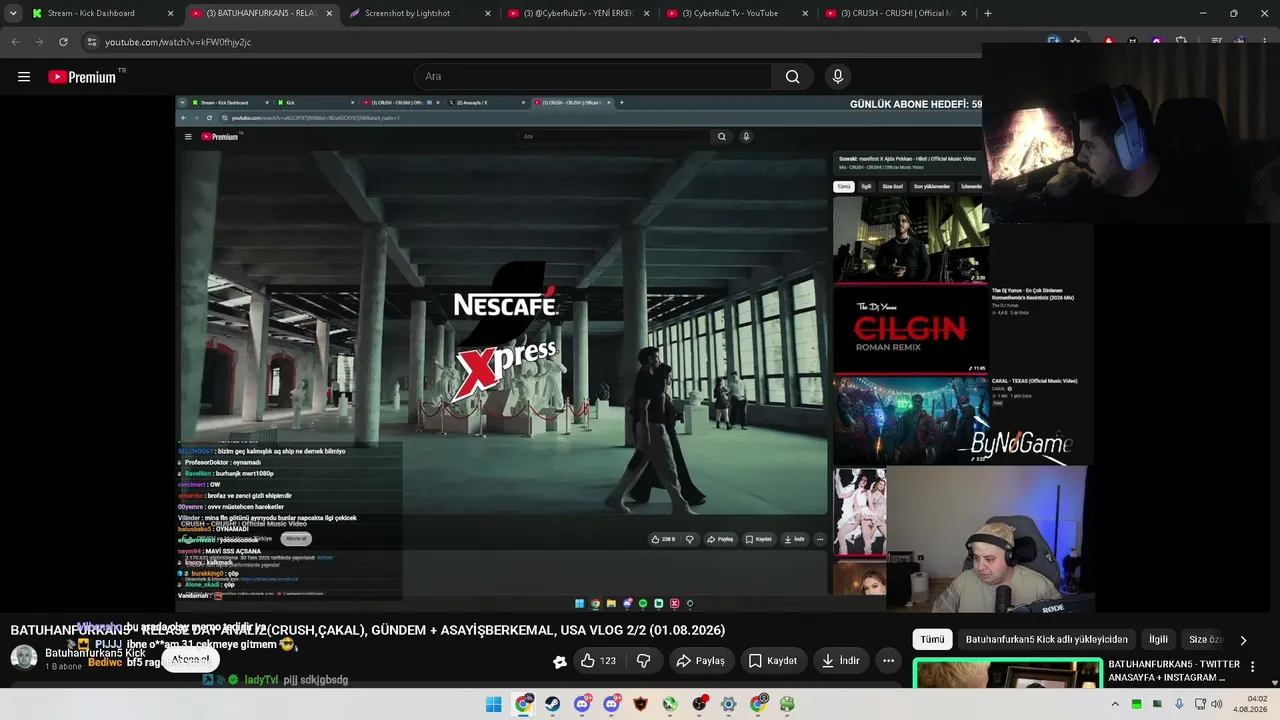Viewport: 1280px width, 720px height.
Task: Click the in-video Tümü filter chip
Action: click(844, 186)
